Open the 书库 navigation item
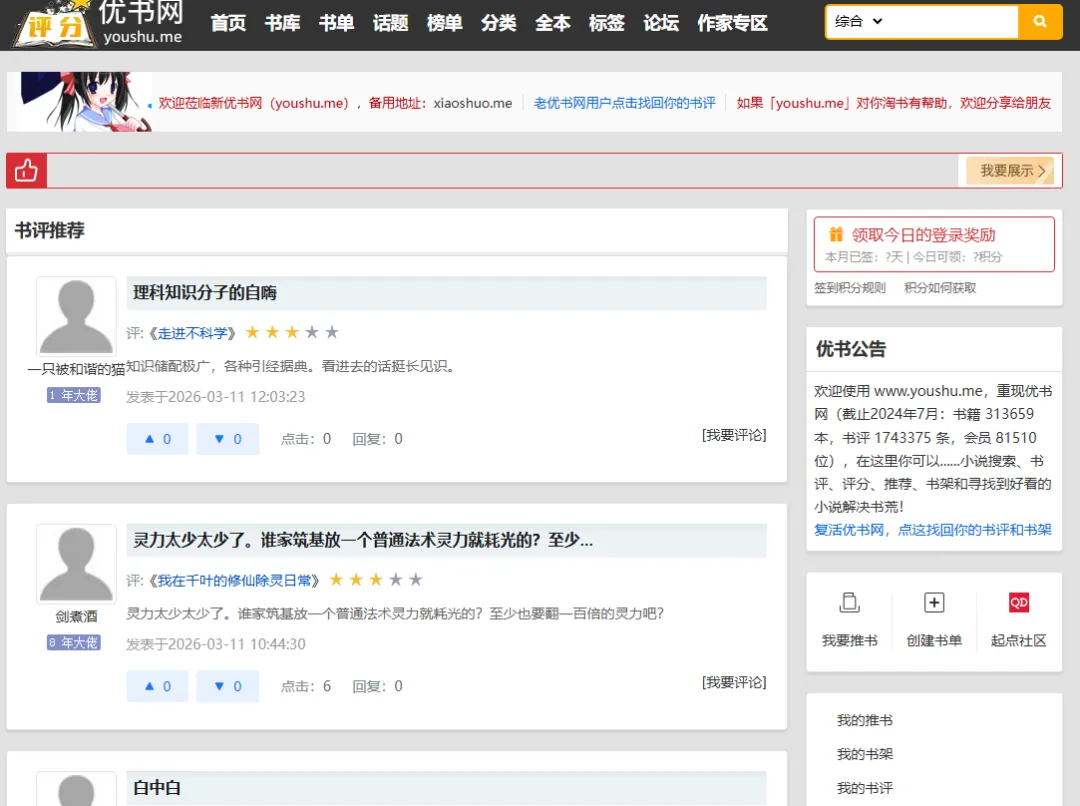This screenshot has height=806, width=1080. click(282, 23)
